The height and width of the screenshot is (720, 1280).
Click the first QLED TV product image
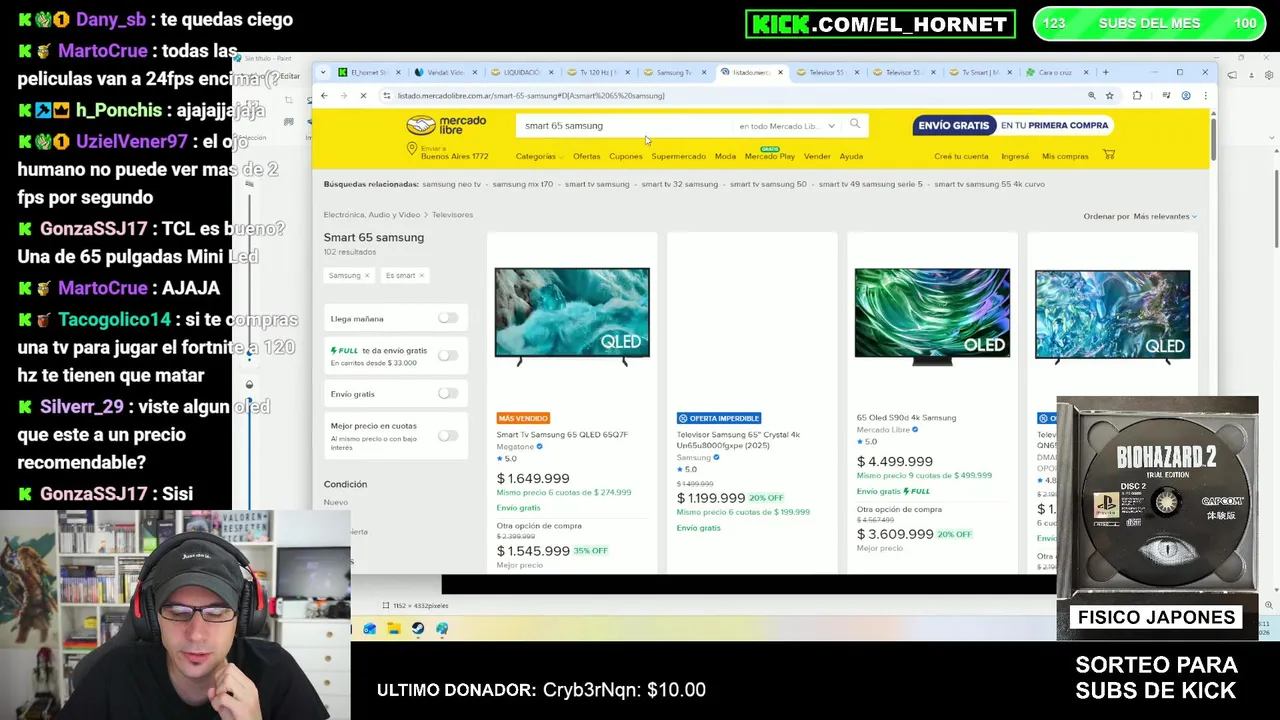tap(572, 316)
